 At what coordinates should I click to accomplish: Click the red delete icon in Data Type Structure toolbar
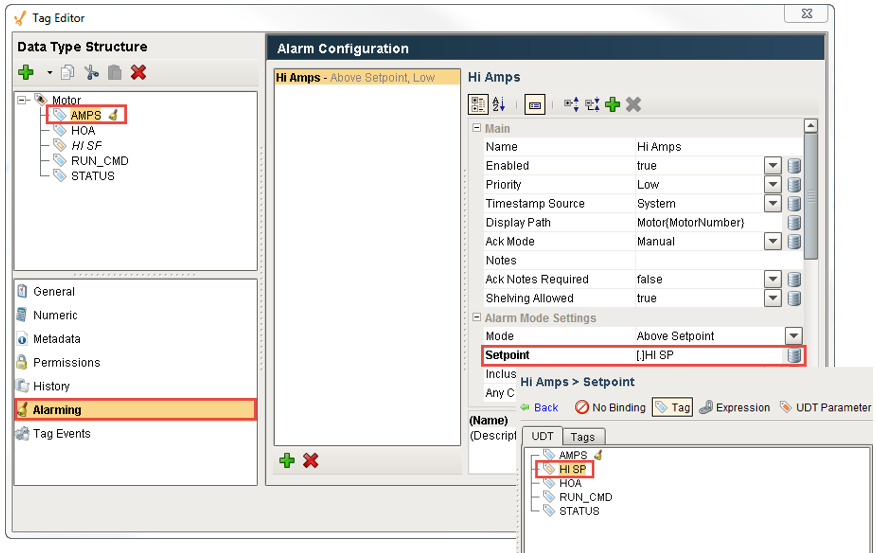click(x=138, y=72)
